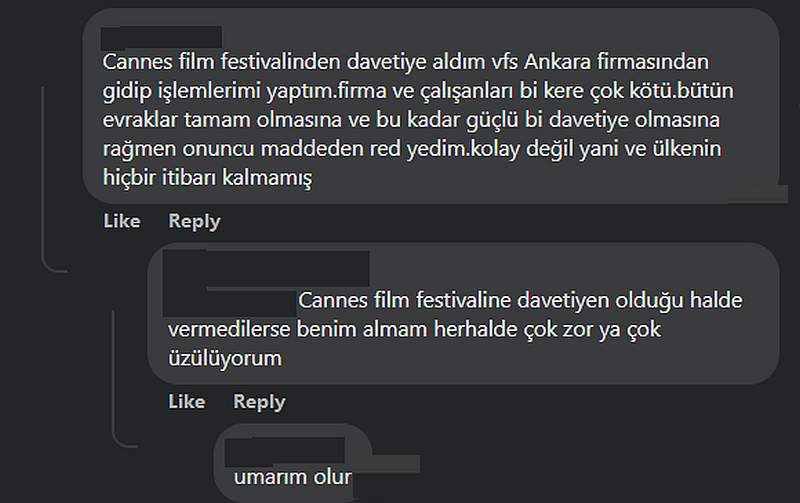The image size is (800, 503).
Task: Click the 'hiçbir itibarı kalmamış' text line
Action: click(x=207, y=178)
